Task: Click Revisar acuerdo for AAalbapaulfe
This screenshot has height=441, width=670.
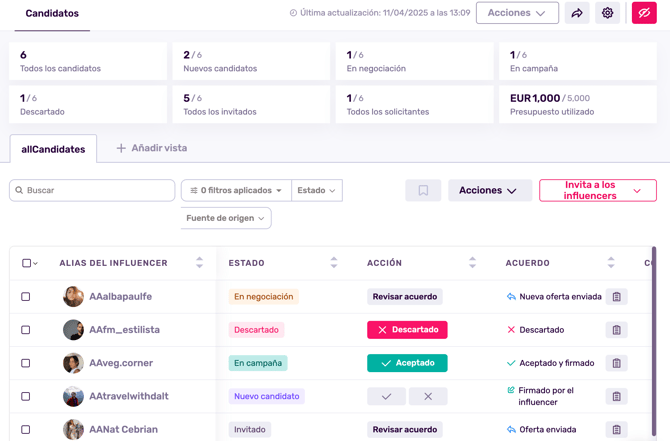Action: pyautogui.click(x=405, y=297)
